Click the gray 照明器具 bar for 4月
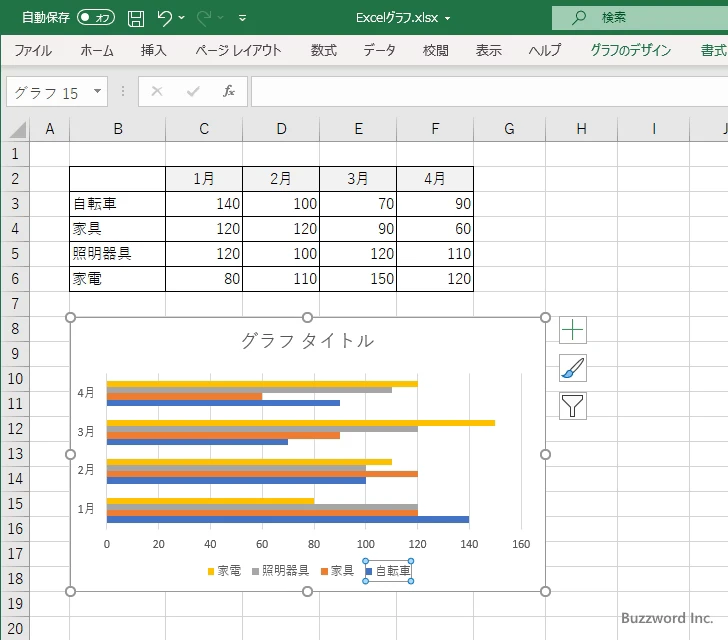Viewport: 728px width, 640px height. tap(249, 390)
